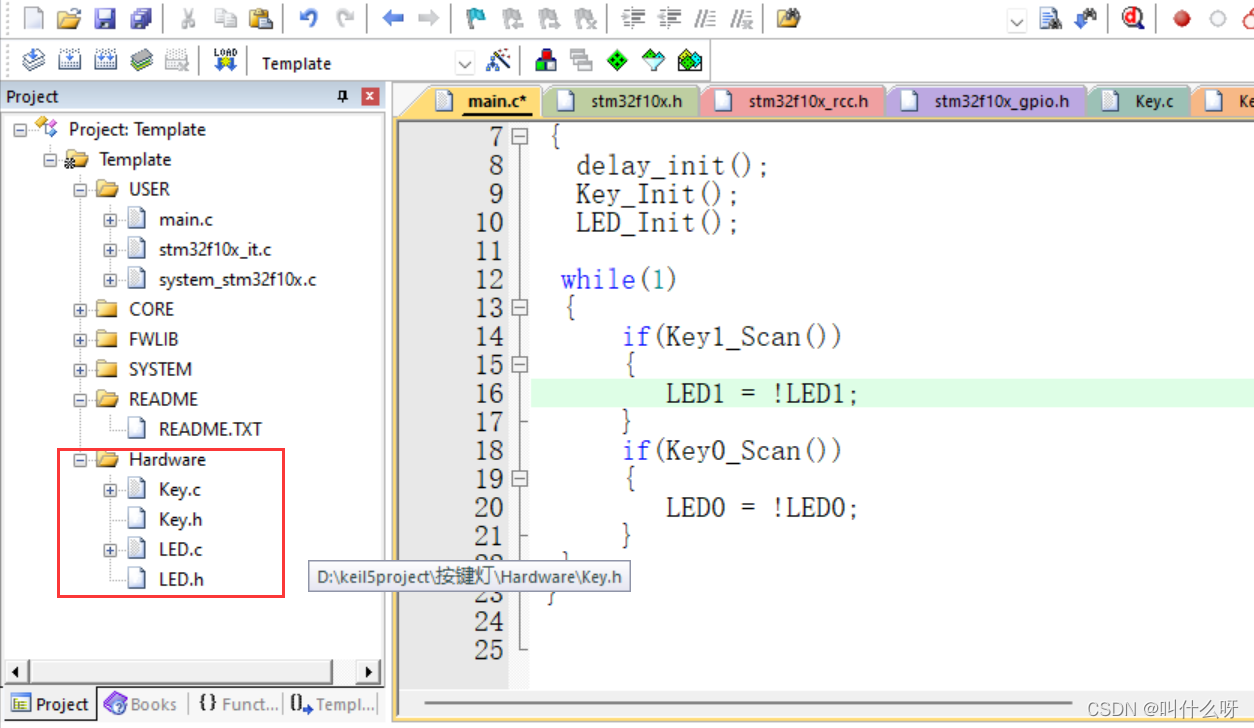Paste from clipboard toolbar icon

260,18
